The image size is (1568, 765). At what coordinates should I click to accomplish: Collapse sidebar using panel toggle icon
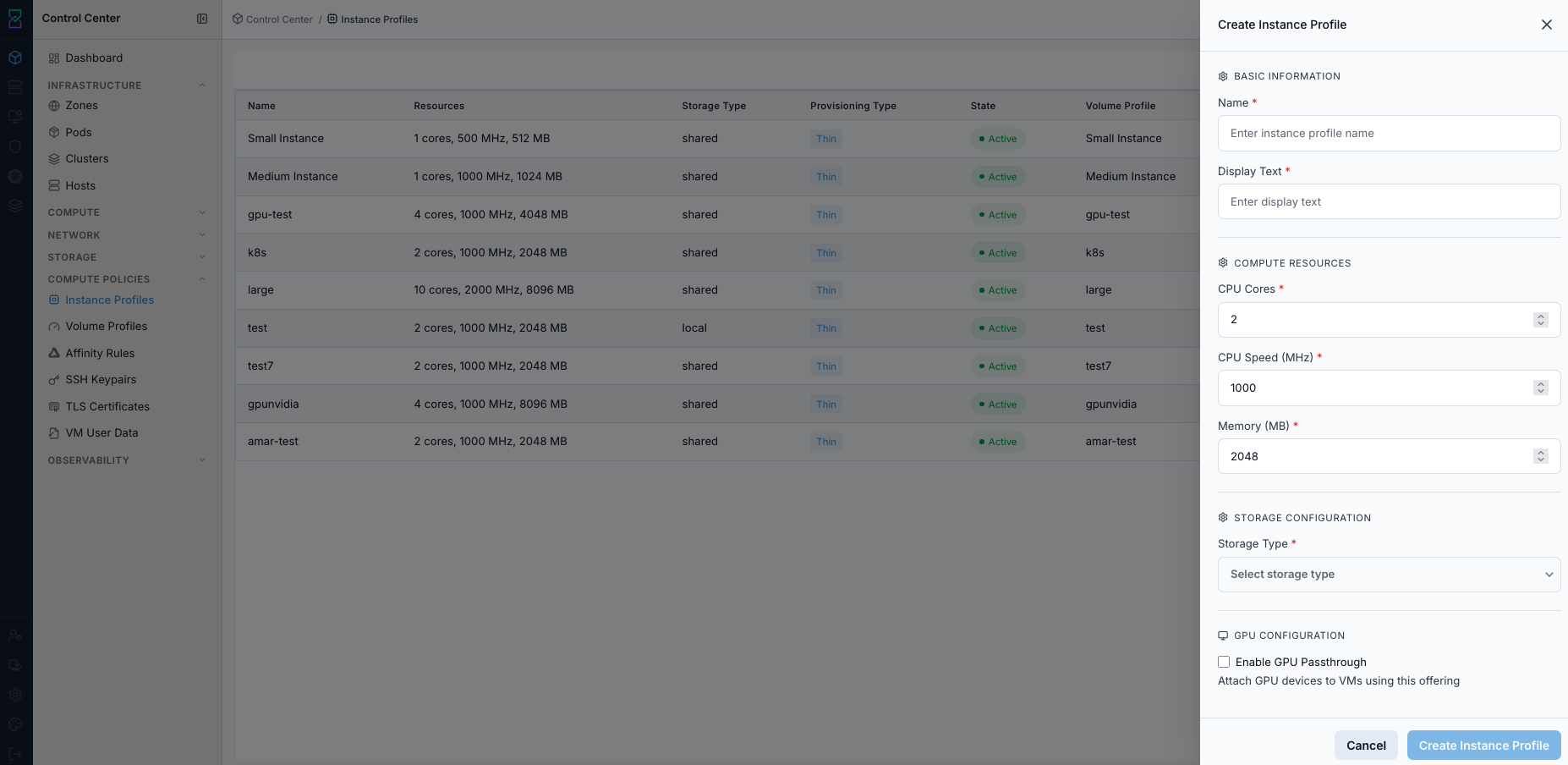click(x=202, y=19)
